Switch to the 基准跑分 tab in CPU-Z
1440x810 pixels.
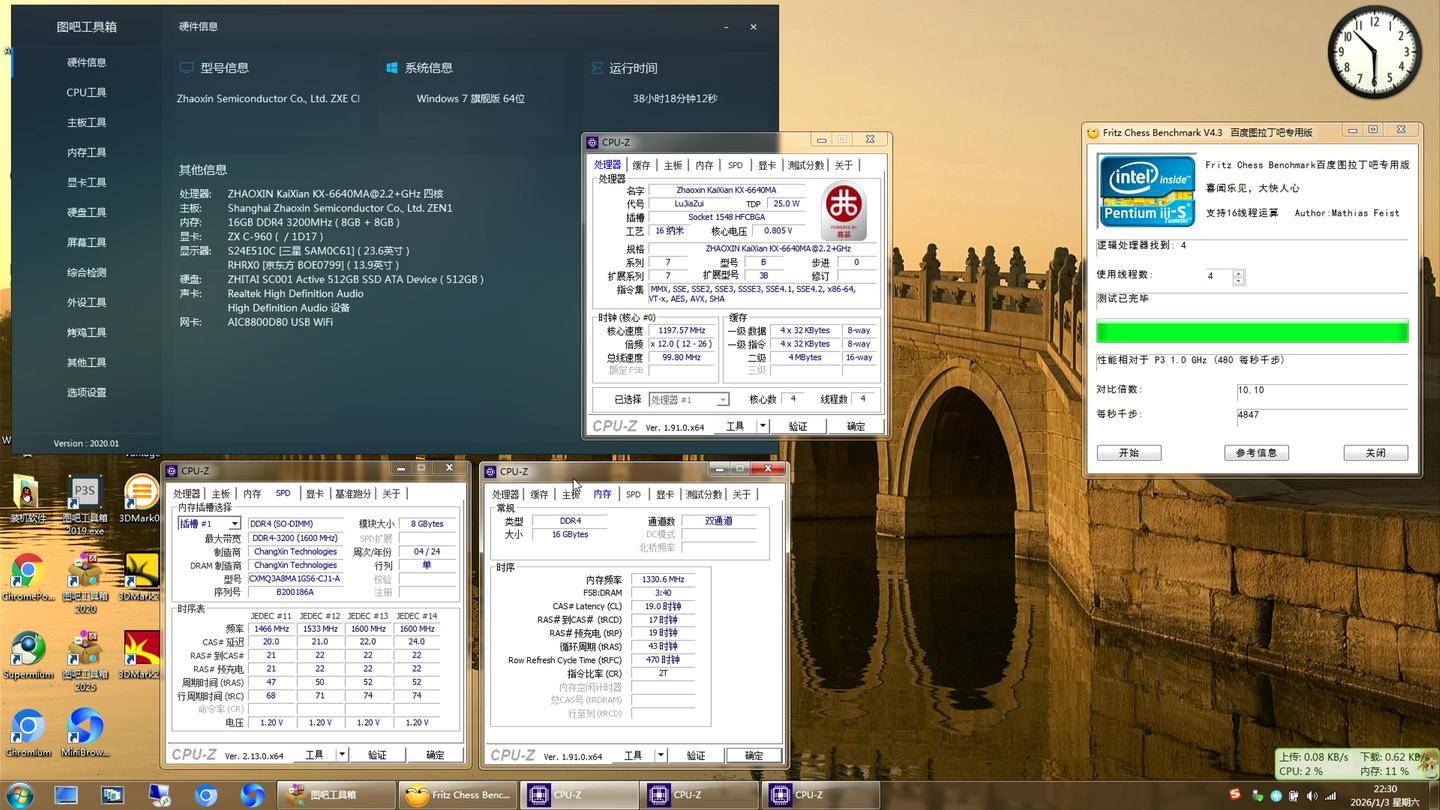[352, 494]
